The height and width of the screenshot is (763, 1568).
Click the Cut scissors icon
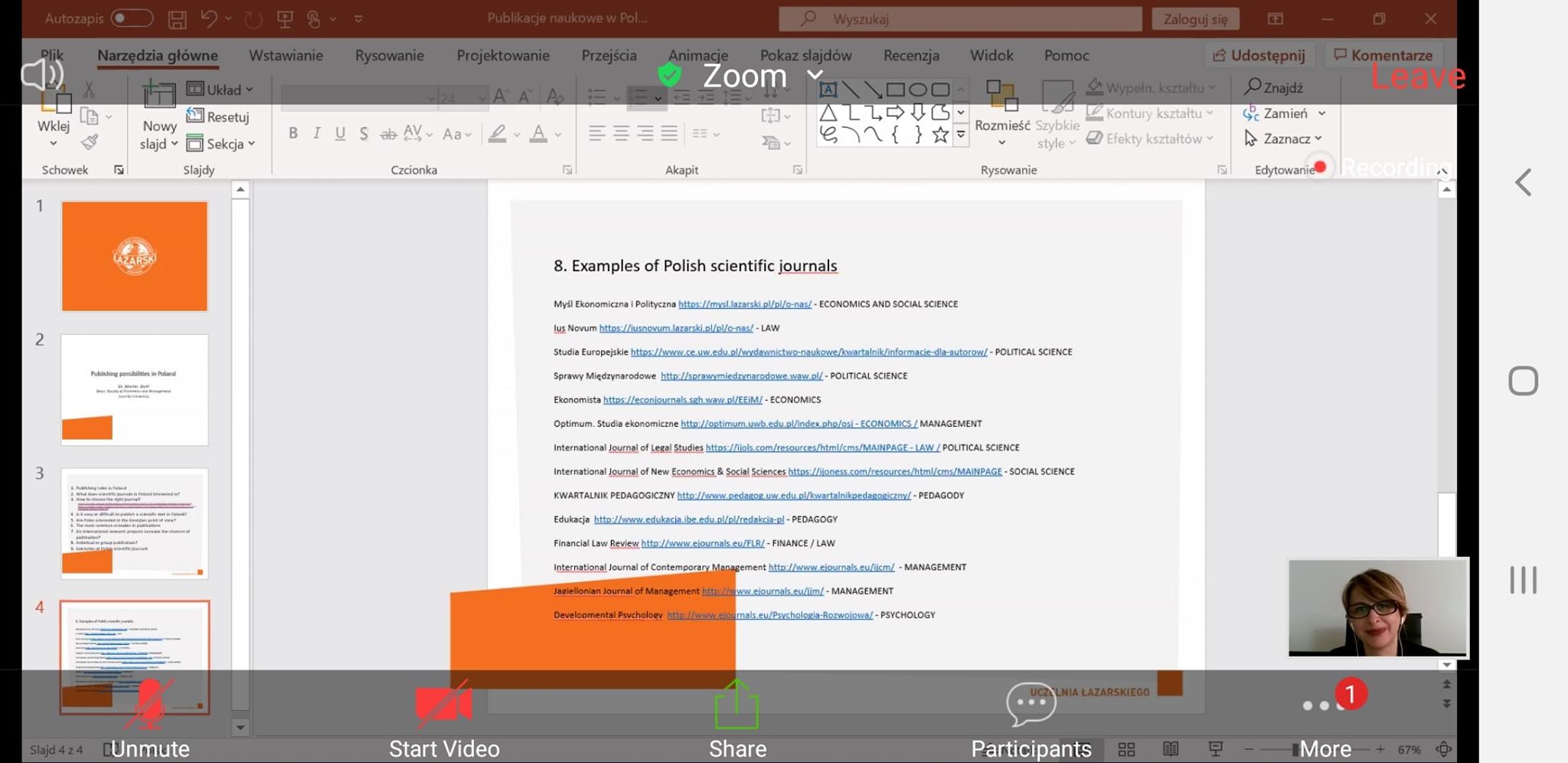coord(90,90)
